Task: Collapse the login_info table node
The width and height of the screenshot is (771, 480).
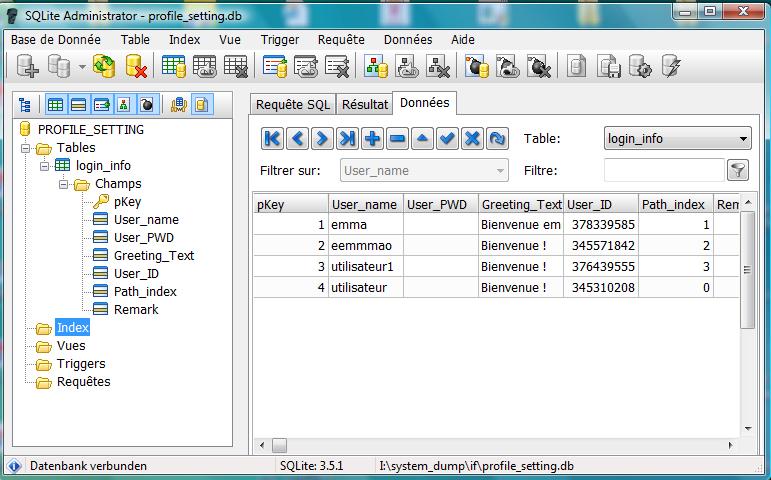Action: coord(45,166)
